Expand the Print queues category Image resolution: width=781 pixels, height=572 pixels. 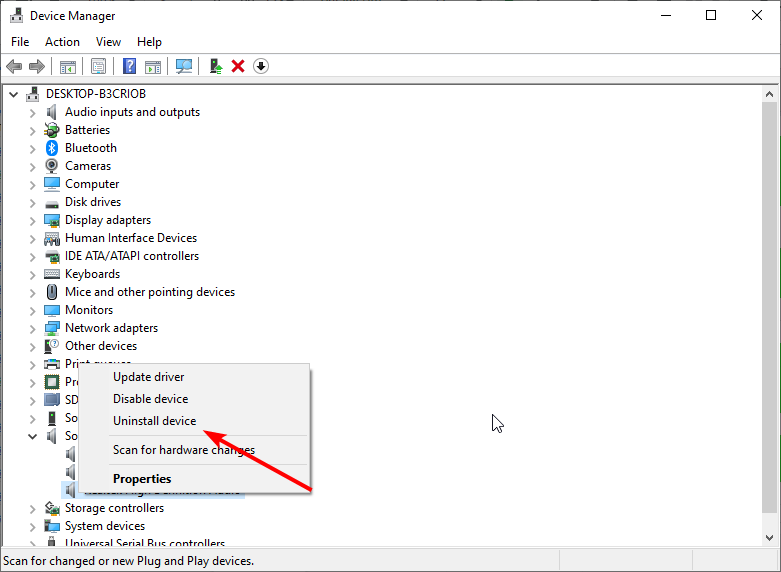[32, 365]
